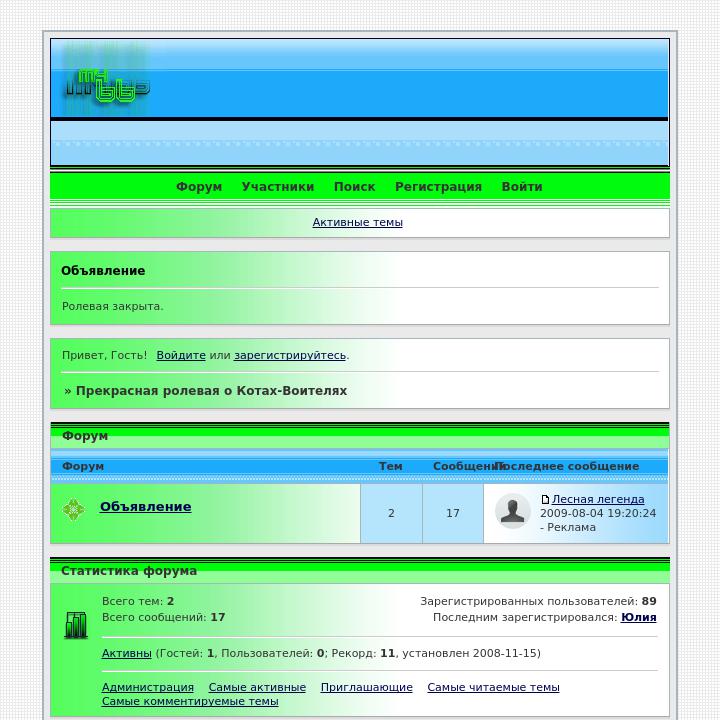Viewport: 720px width, 720px height.
Task: Click the statistics bar chart icon
Action: (x=76, y=625)
